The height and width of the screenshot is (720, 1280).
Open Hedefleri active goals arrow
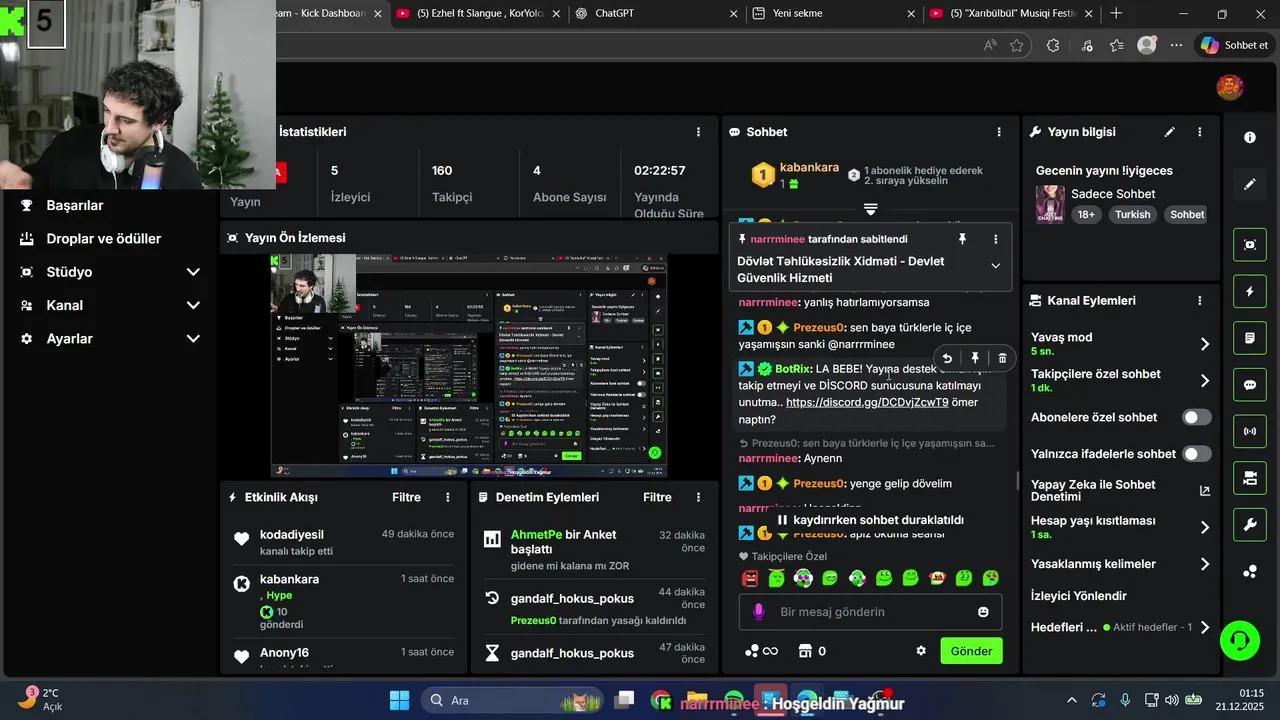(1204, 628)
